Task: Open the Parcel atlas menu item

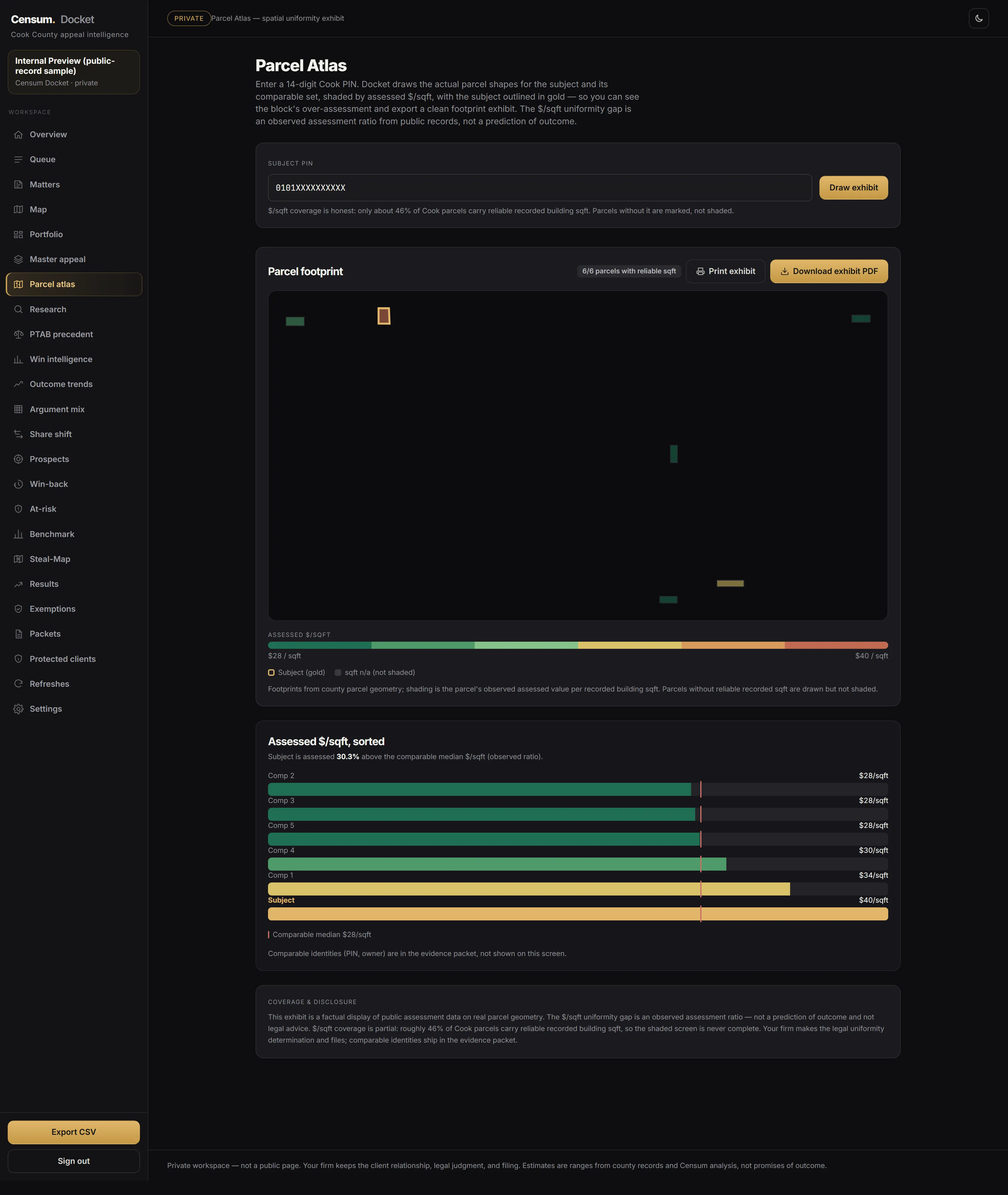Action: (74, 284)
